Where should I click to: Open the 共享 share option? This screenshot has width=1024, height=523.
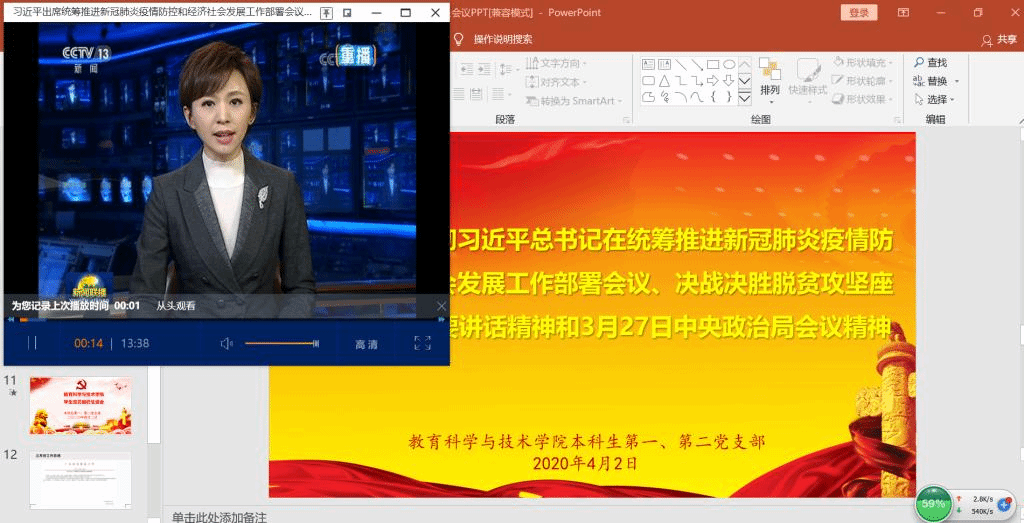pyautogui.click(x=999, y=39)
